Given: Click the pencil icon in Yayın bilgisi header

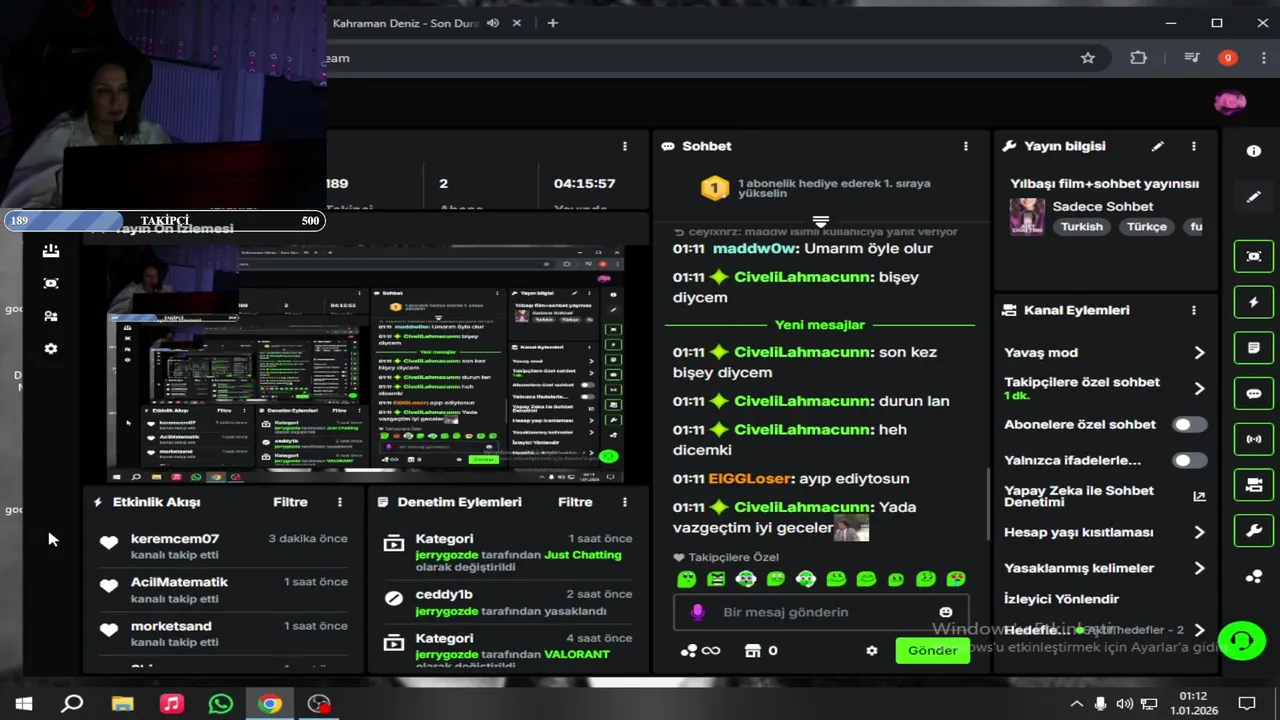Looking at the screenshot, I should coord(1157,146).
